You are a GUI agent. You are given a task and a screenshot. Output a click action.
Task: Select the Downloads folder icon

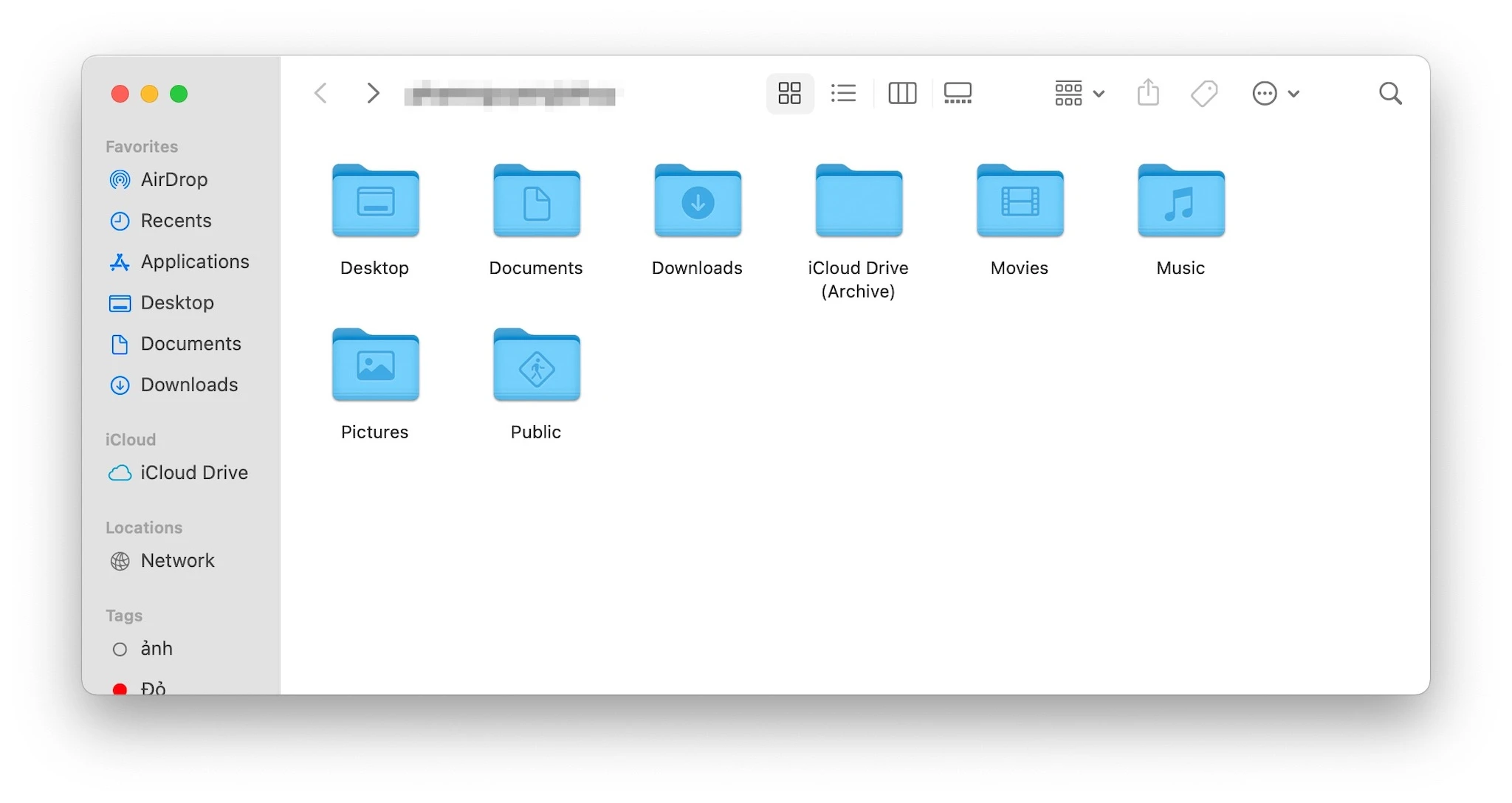tap(698, 201)
